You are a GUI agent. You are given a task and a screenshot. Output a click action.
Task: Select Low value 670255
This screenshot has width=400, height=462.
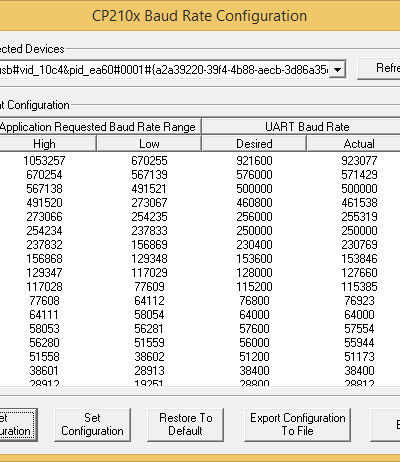[149, 161]
